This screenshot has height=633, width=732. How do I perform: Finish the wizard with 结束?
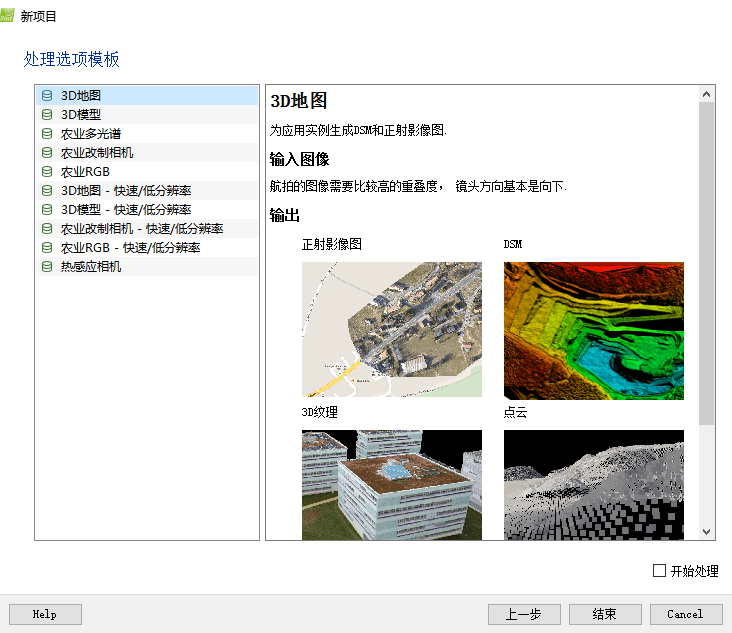pyautogui.click(x=605, y=614)
